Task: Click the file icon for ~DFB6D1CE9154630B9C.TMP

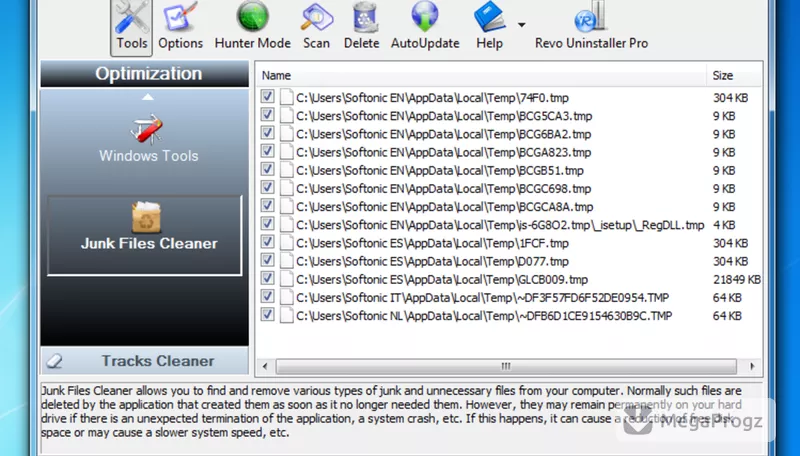Action: [287, 315]
